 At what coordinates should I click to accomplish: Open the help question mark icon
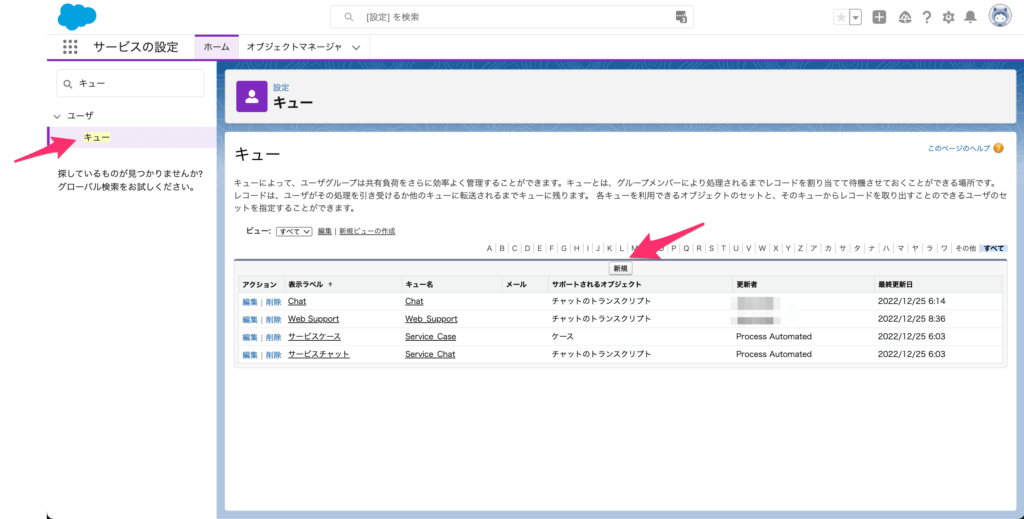click(927, 18)
